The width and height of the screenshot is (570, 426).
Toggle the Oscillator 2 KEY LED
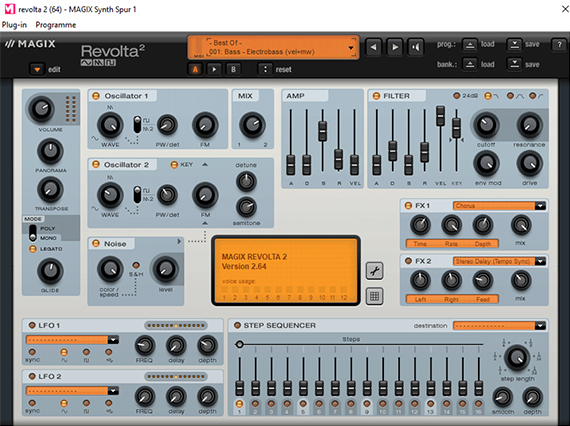pos(174,165)
